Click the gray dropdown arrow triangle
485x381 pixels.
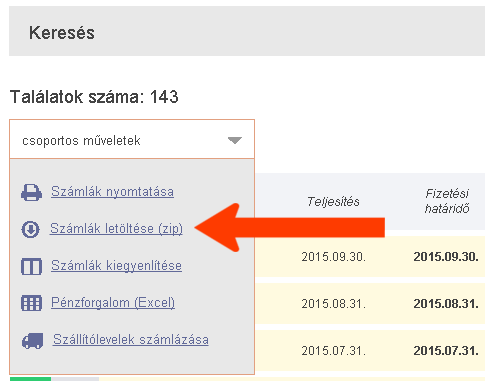click(x=235, y=141)
